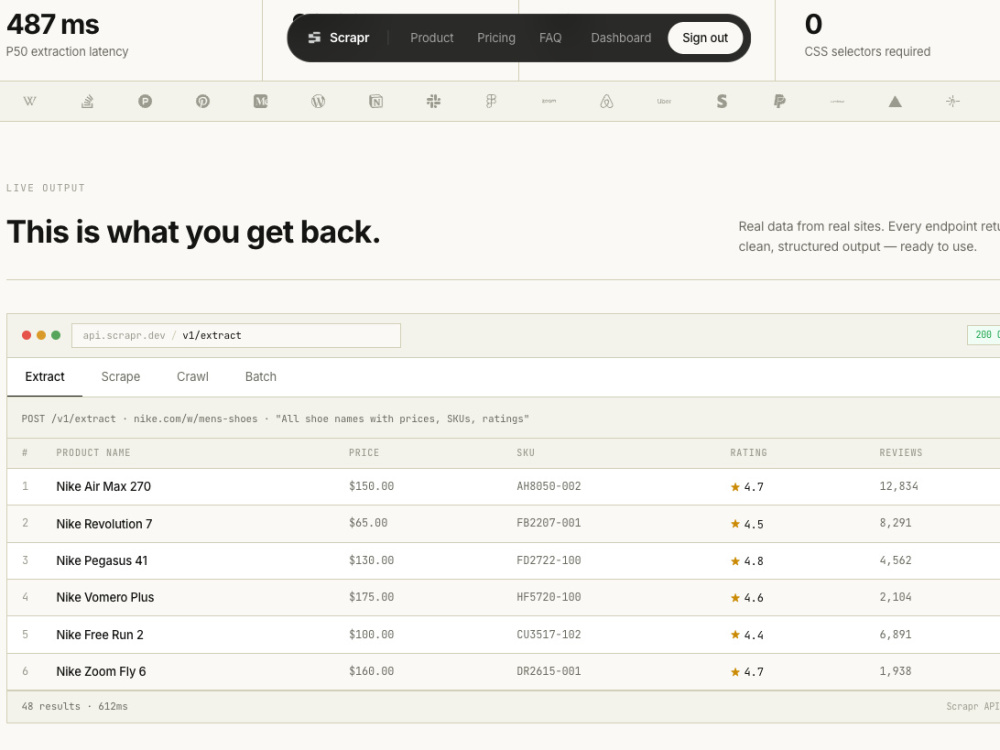Click SKU CU3517-102
1000x750 pixels.
[x=548, y=635]
